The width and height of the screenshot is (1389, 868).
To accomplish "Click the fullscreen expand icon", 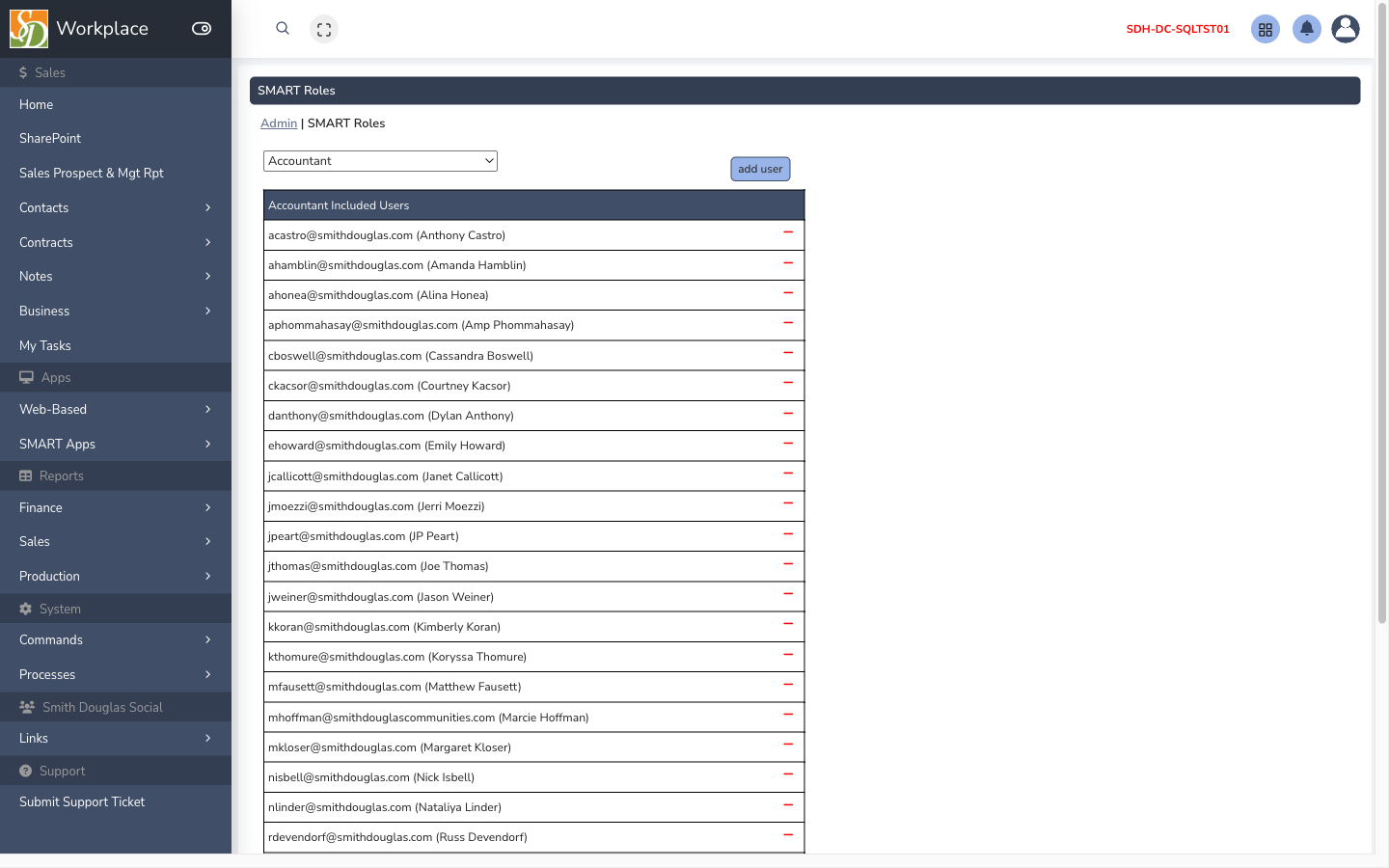I will tap(324, 29).
